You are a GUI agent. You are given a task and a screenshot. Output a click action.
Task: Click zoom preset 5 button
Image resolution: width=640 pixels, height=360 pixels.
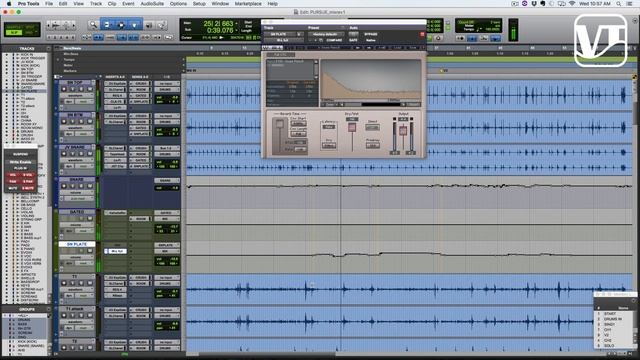[73, 37]
